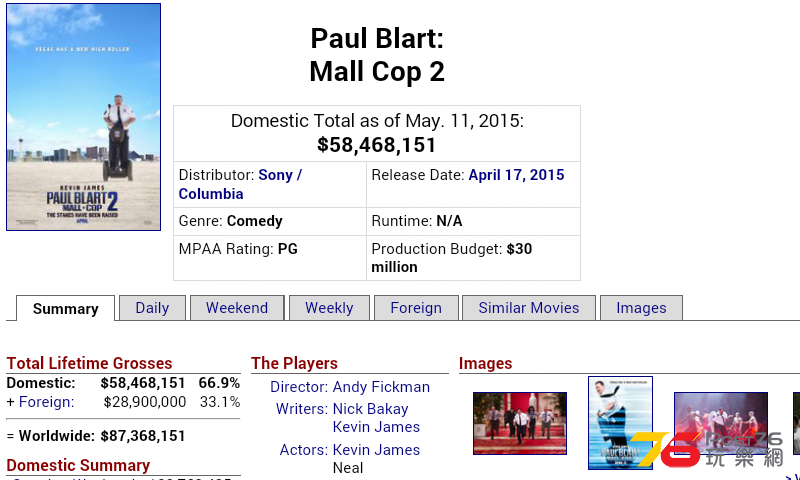Open the April 17, 2015 release date link

[516, 175]
